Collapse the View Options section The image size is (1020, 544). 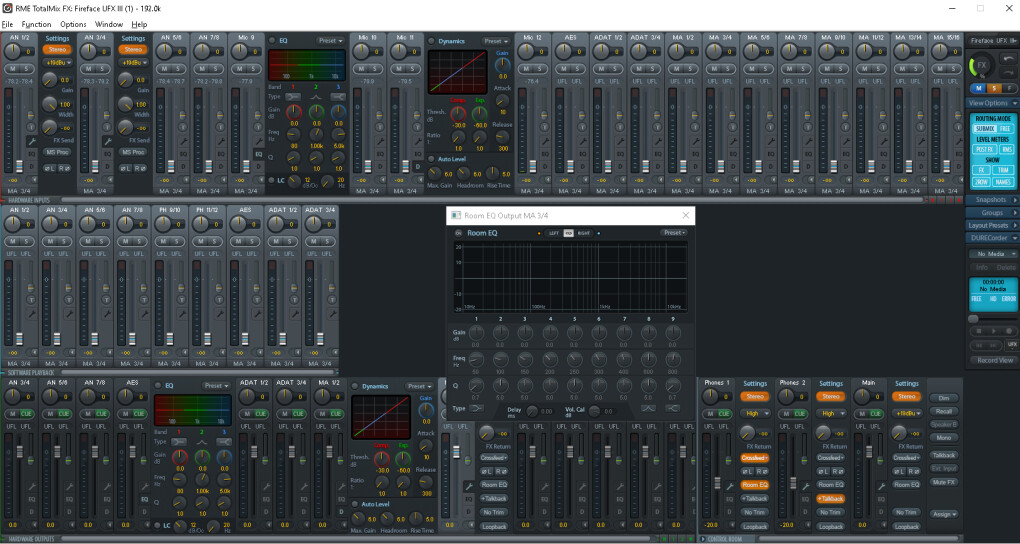992,103
